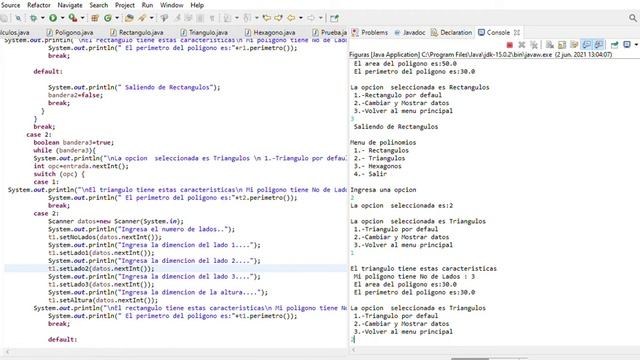This screenshot has width=640, height=360.
Task: Open the Source menu
Action: (10, 5)
